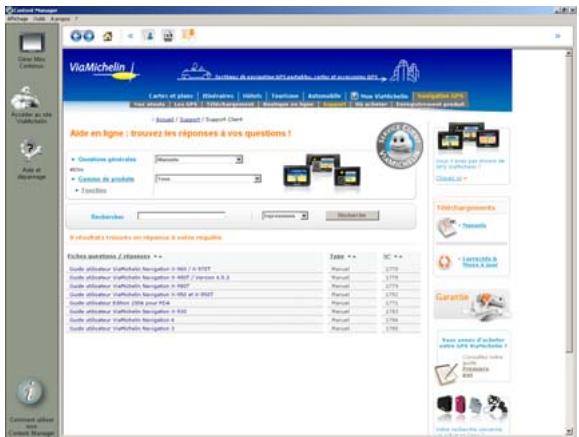Click the printer toolbar icon
Screen dimensions: 579x437
pyautogui.click(x=168, y=36)
